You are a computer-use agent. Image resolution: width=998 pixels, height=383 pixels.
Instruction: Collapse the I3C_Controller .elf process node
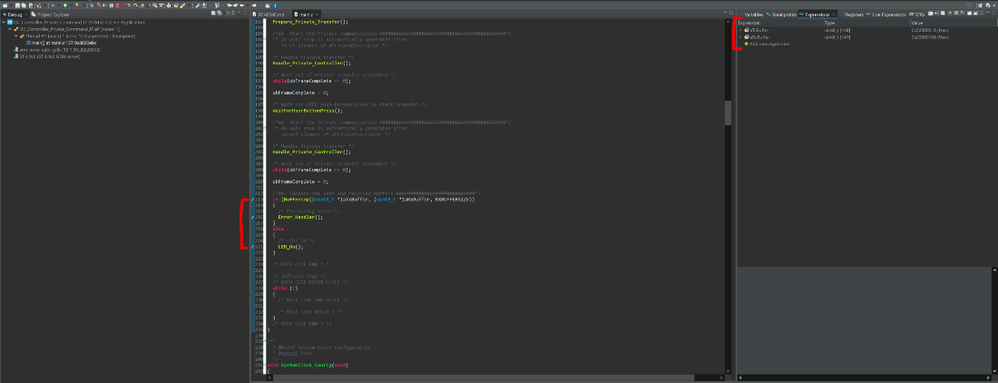[x=10, y=29]
